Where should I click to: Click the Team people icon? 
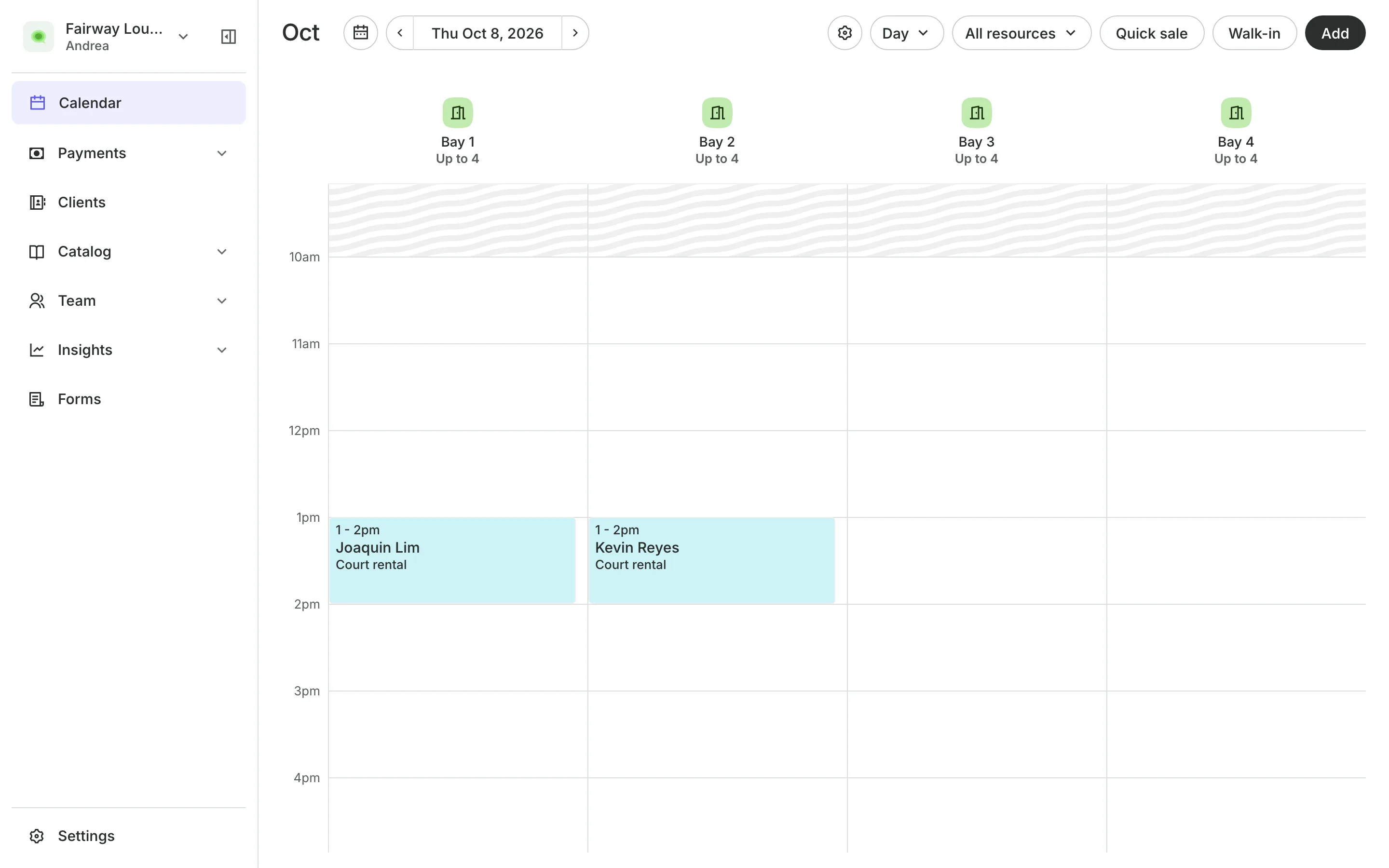coord(37,301)
